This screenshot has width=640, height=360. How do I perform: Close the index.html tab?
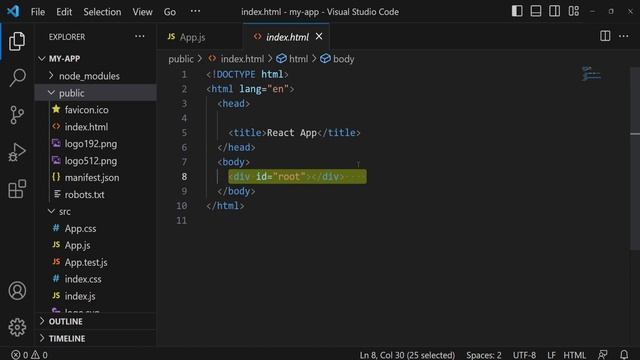319,36
